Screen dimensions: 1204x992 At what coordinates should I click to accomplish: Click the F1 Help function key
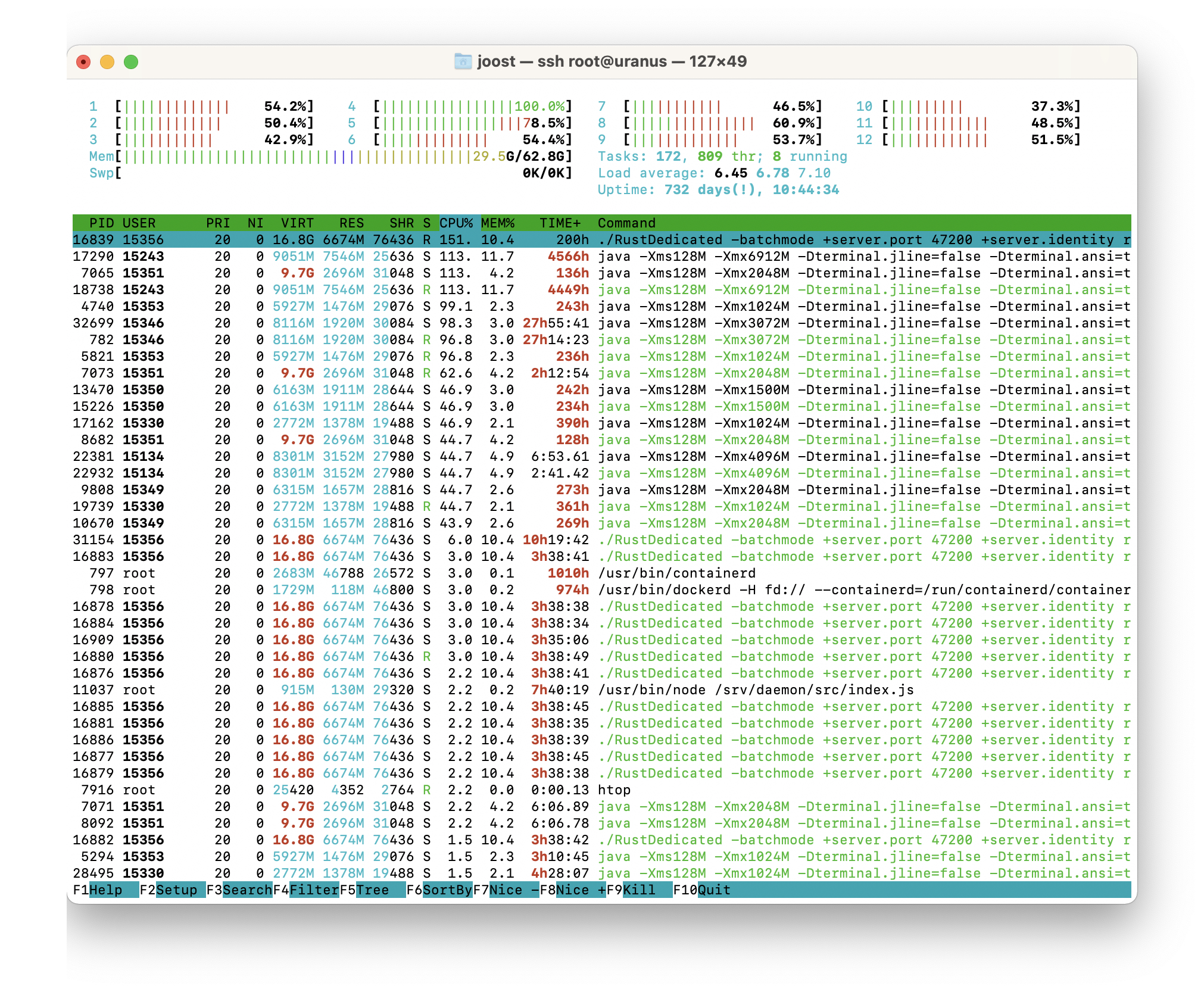tap(105, 890)
